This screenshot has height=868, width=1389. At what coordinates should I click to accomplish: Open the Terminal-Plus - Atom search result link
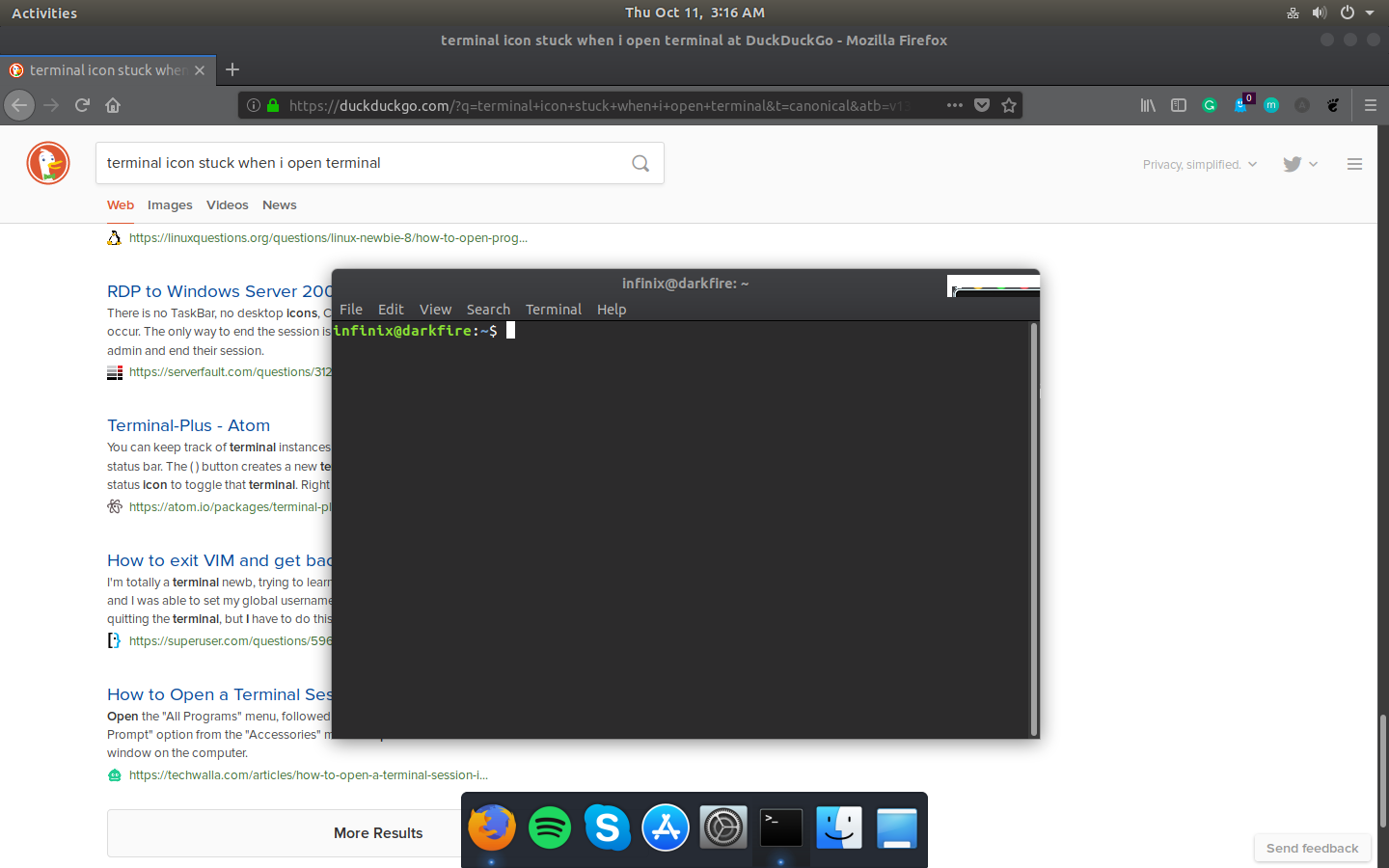(188, 425)
